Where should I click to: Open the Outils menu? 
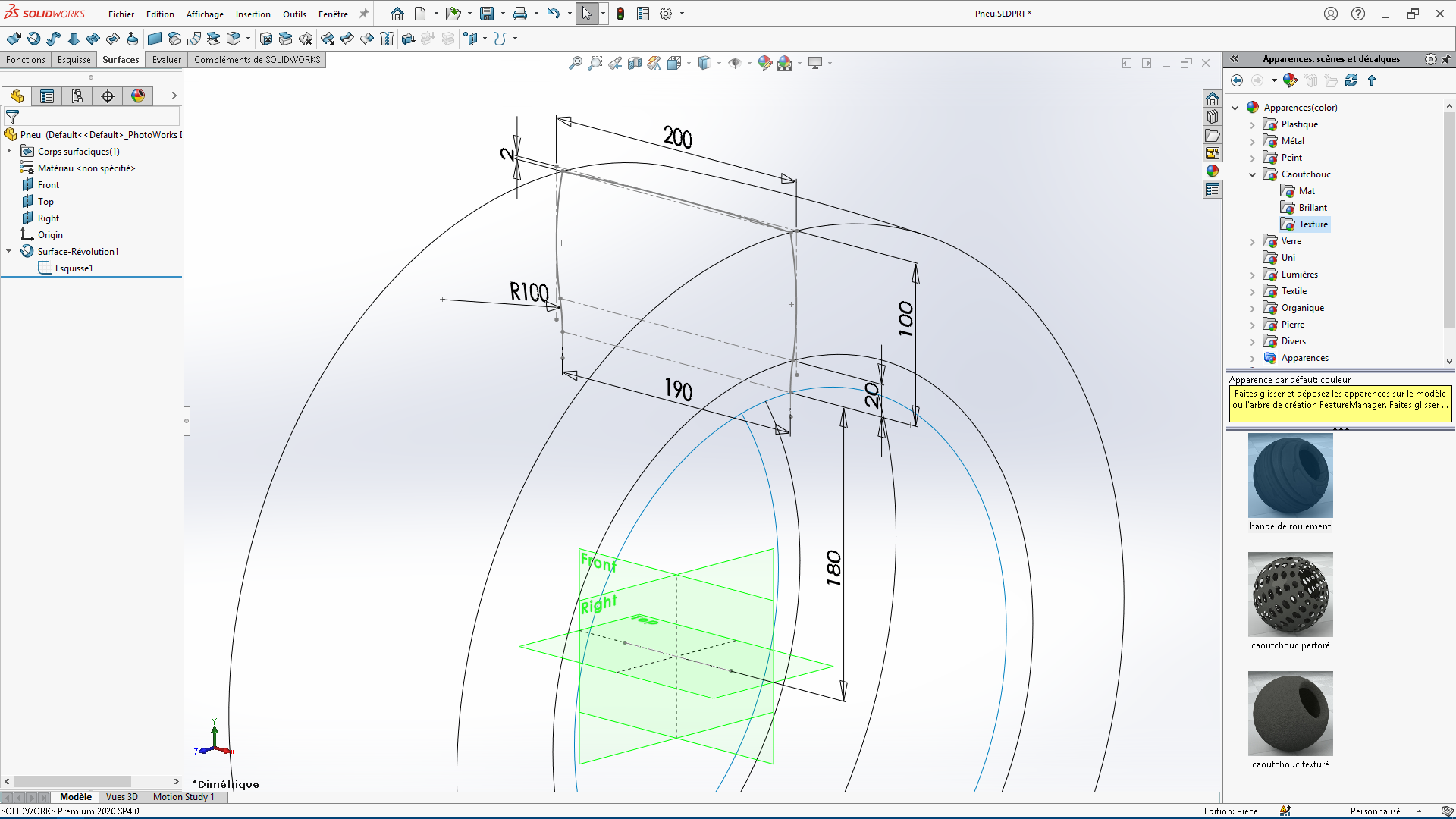294,14
